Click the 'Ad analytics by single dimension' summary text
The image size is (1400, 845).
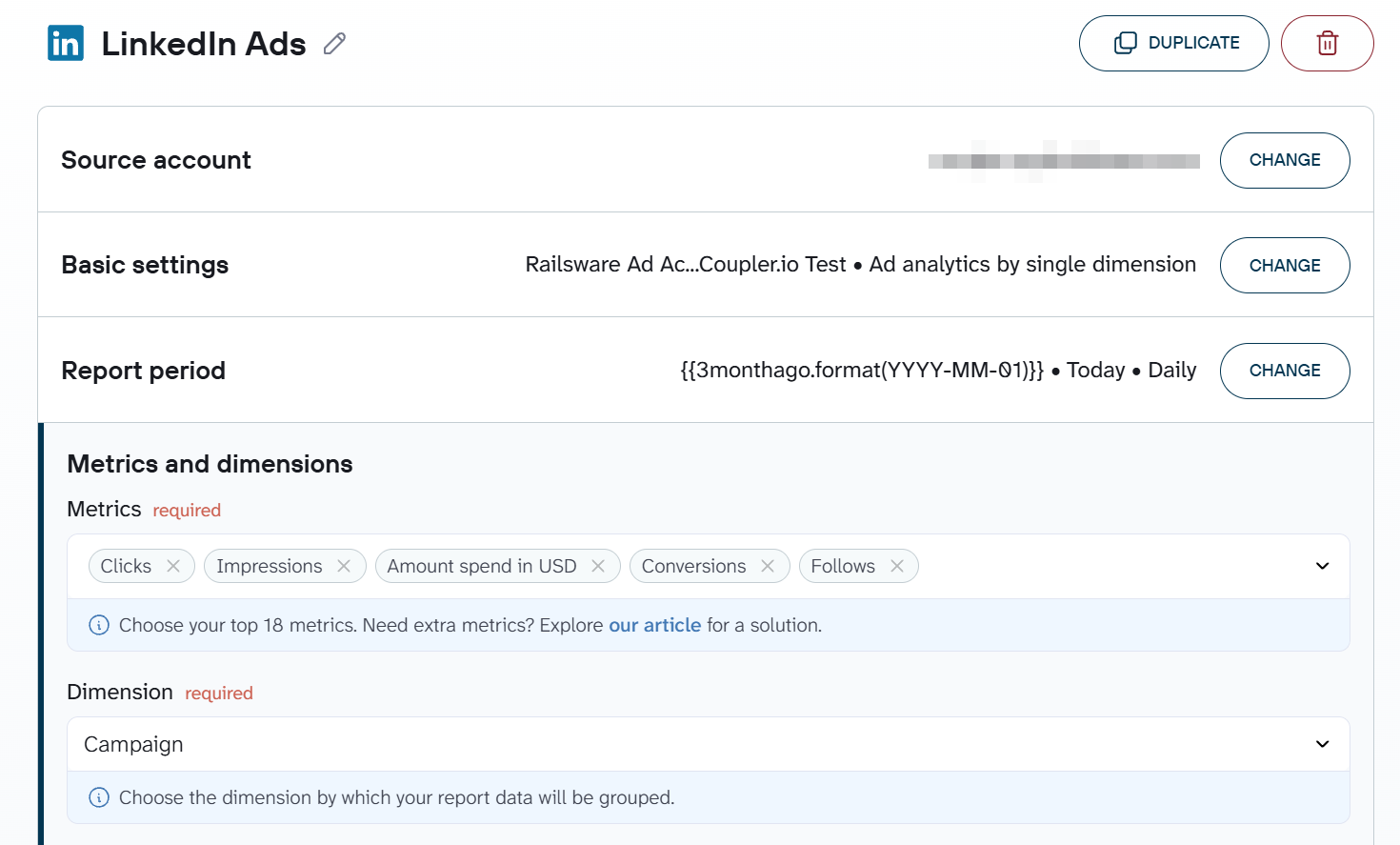click(x=1032, y=265)
